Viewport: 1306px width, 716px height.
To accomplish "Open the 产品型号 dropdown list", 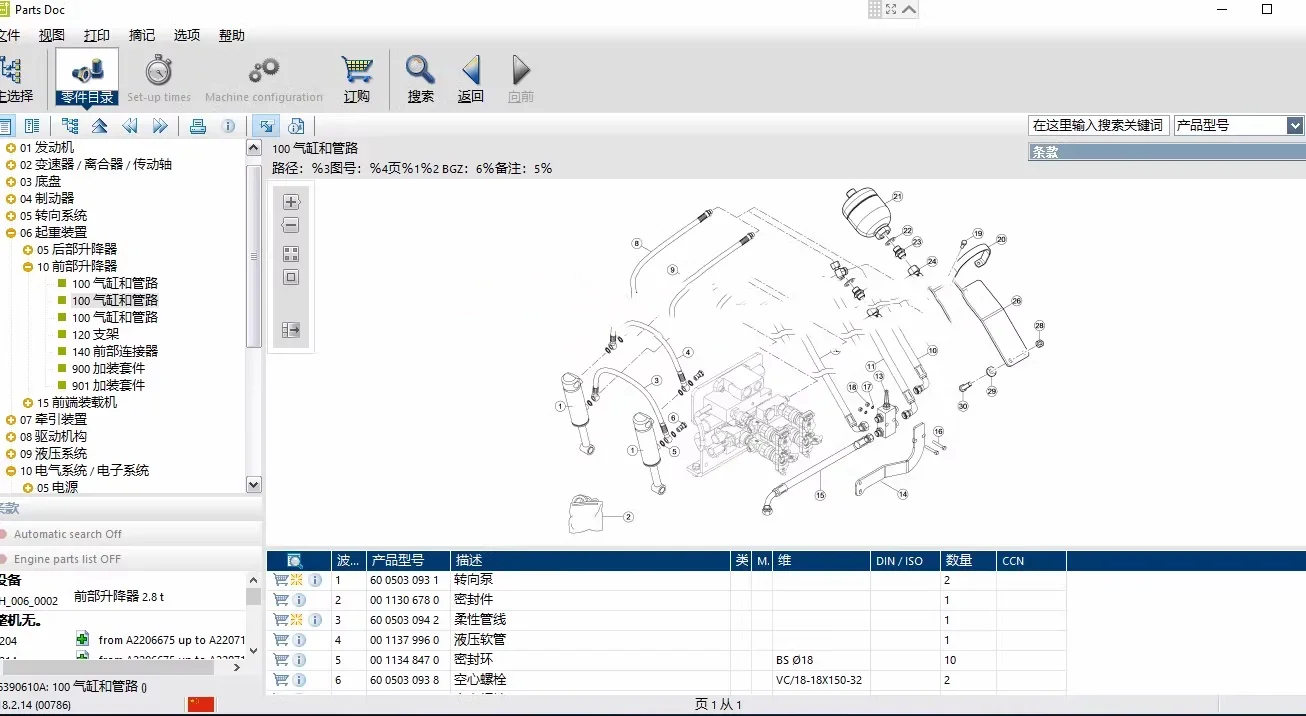I will pyautogui.click(x=1296, y=125).
